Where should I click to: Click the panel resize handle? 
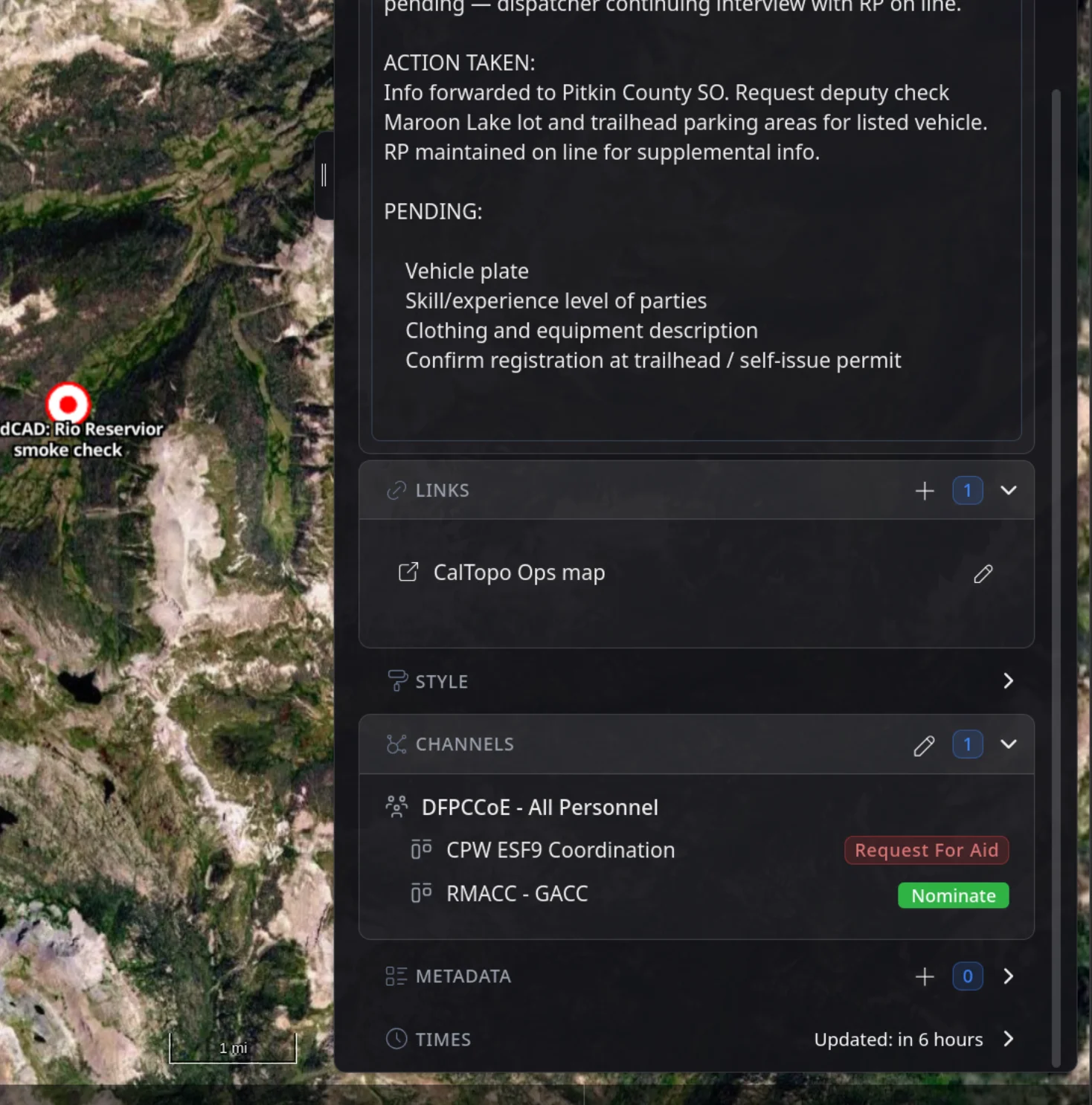(324, 175)
